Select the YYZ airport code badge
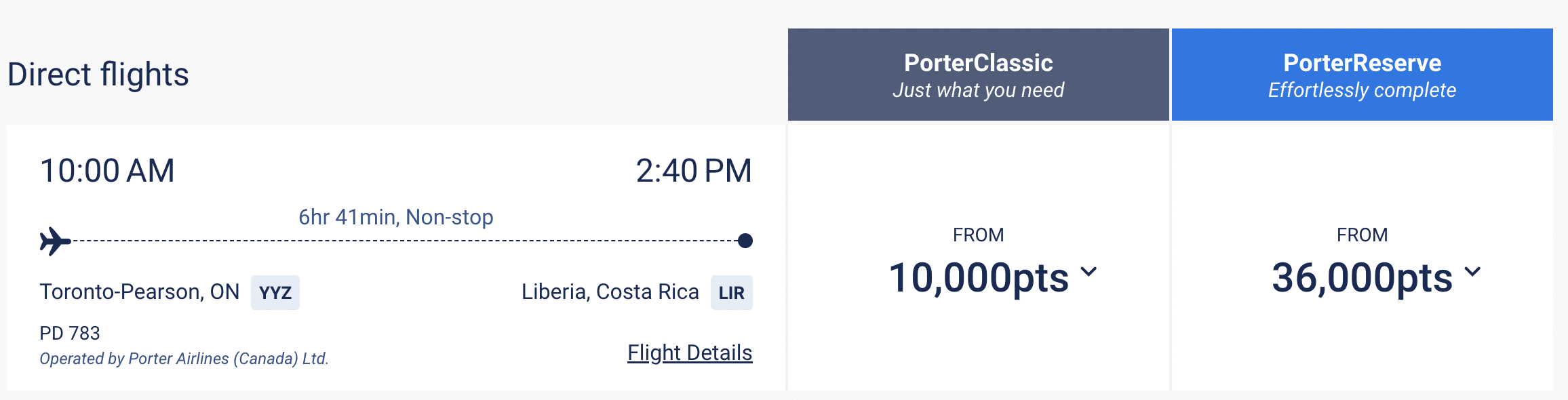This screenshot has width=1568, height=400. [275, 292]
